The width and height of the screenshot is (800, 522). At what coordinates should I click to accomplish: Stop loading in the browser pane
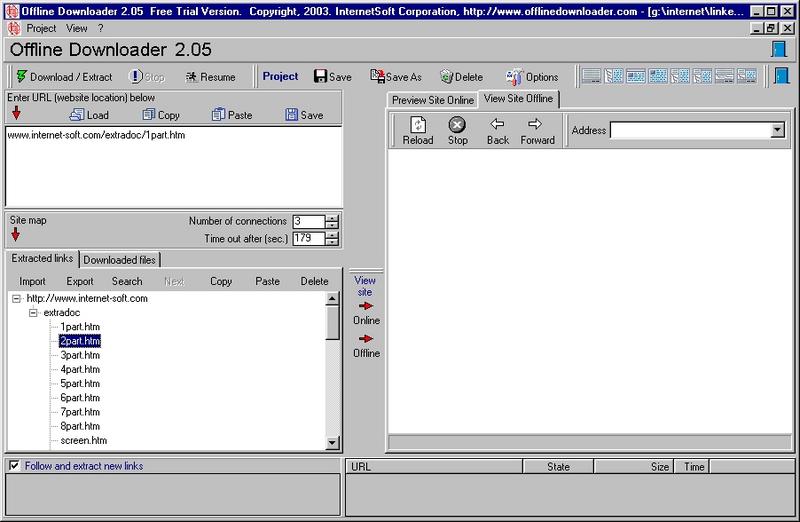[457, 131]
